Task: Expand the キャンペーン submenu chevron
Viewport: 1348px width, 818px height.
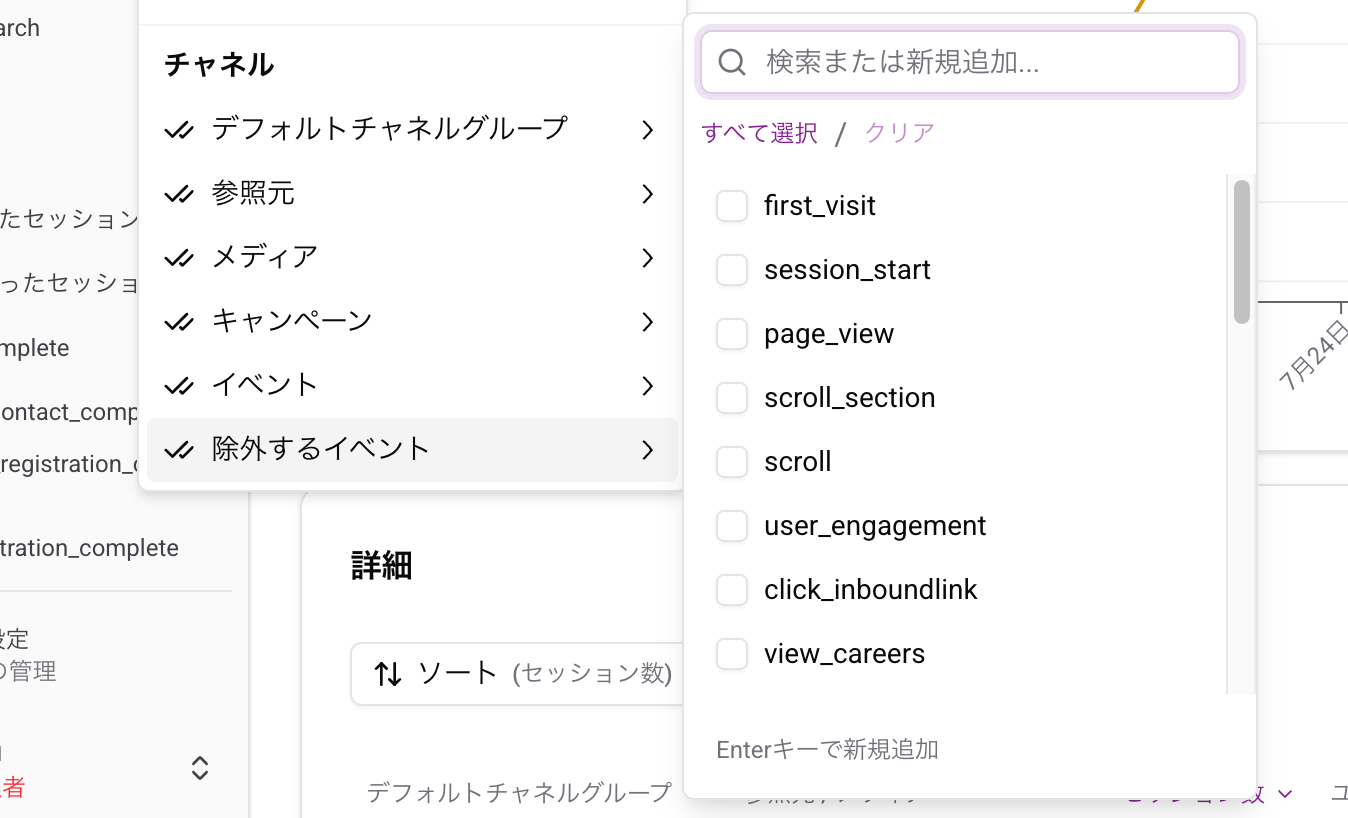Action: point(647,322)
